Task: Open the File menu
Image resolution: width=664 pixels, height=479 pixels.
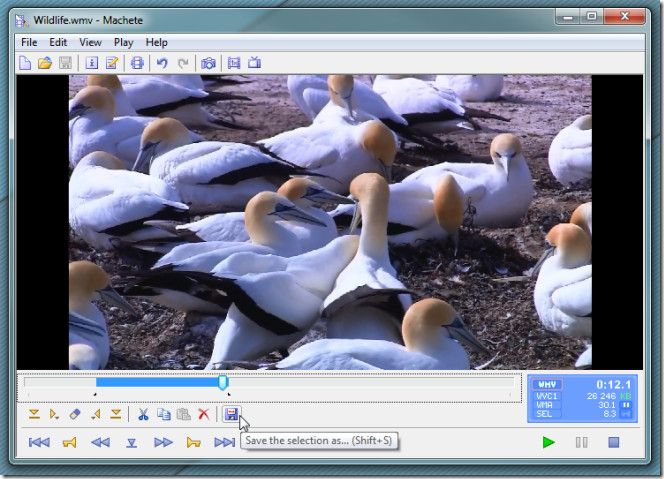Action: pos(29,42)
